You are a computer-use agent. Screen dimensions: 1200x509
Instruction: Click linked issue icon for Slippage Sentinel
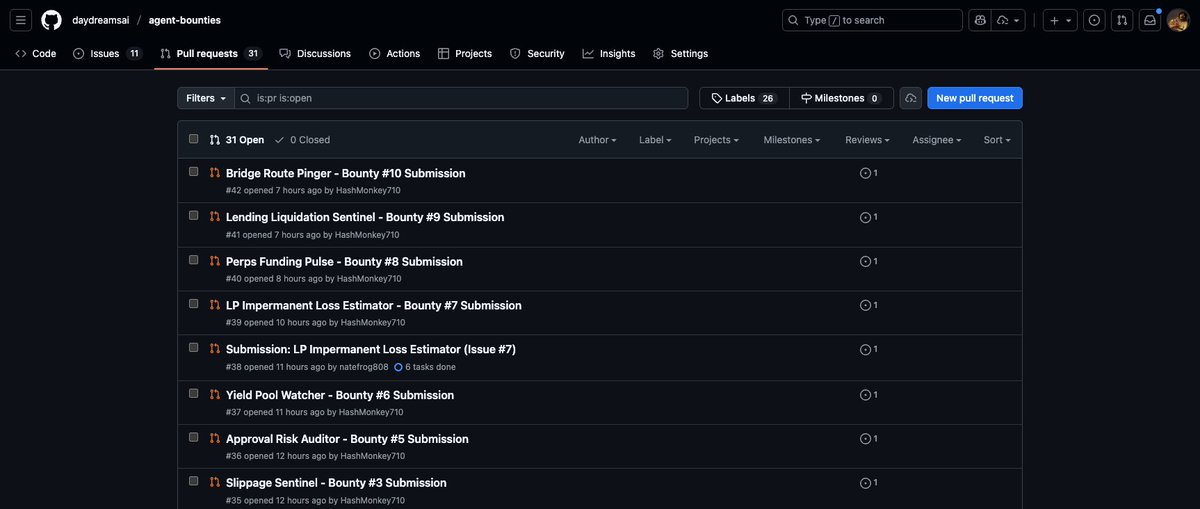(868, 482)
